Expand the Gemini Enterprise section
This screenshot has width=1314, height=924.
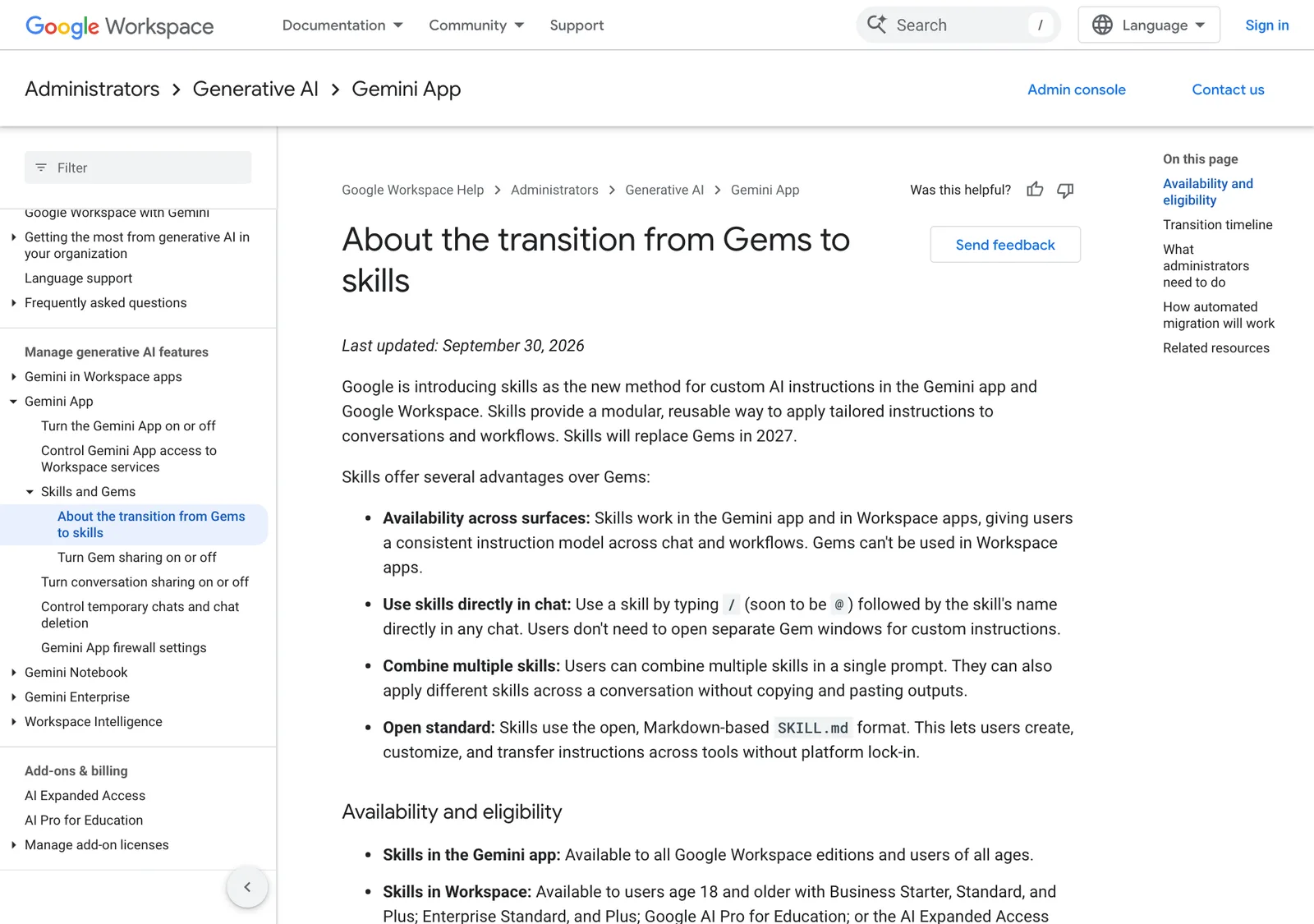click(x=13, y=697)
